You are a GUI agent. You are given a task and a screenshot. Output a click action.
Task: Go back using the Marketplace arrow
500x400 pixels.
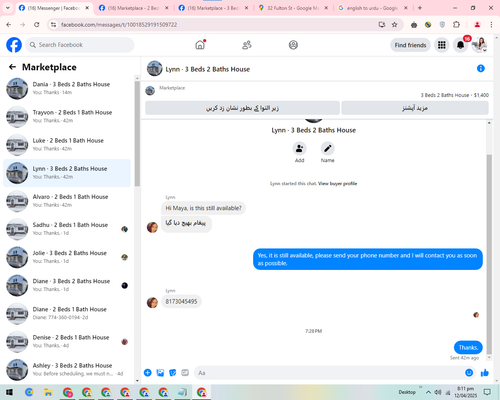12,67
